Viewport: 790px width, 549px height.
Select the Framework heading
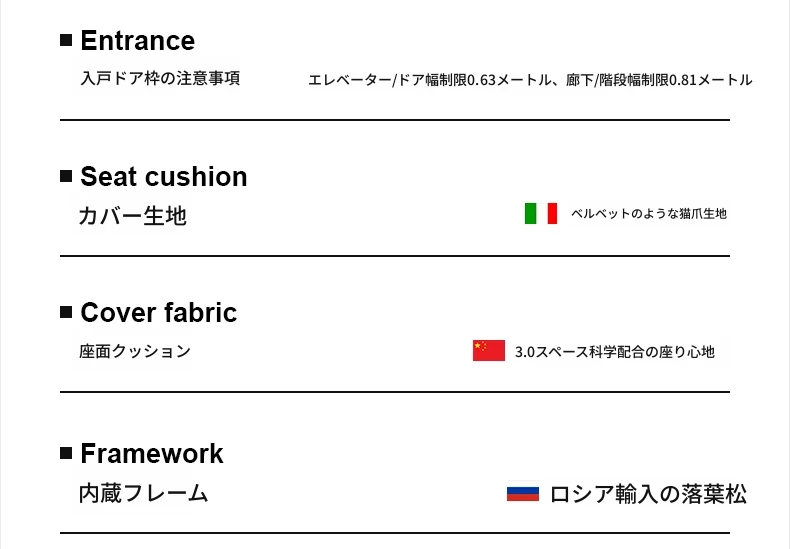point(152,454)
